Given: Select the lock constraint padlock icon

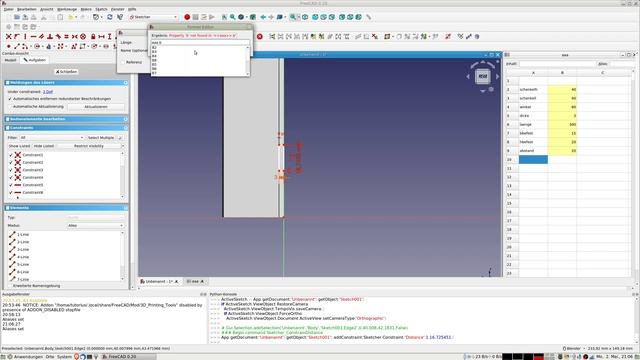Looking at the screenshot, I should coord(93,37).
